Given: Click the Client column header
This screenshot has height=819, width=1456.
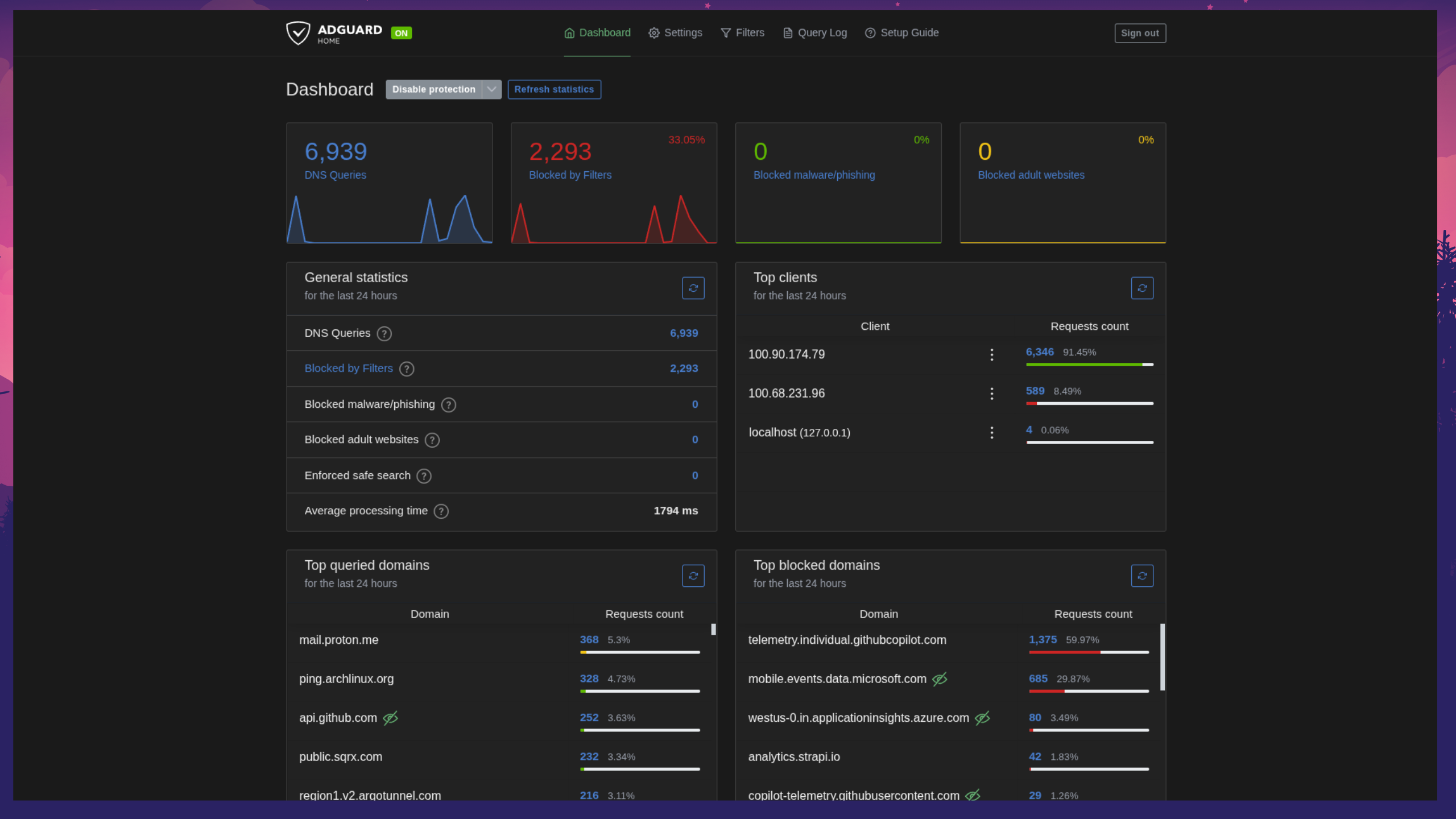Looking at the screenshot, I should click(x=875, y=326).
